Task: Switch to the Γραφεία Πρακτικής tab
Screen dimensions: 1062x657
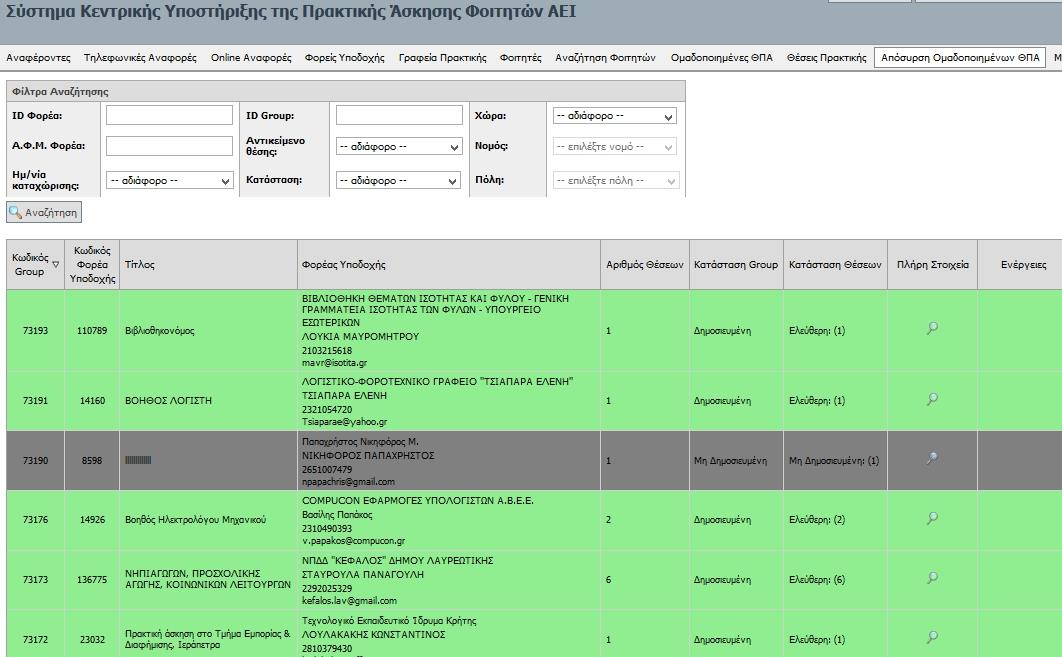Action: [x=442, y=58]
